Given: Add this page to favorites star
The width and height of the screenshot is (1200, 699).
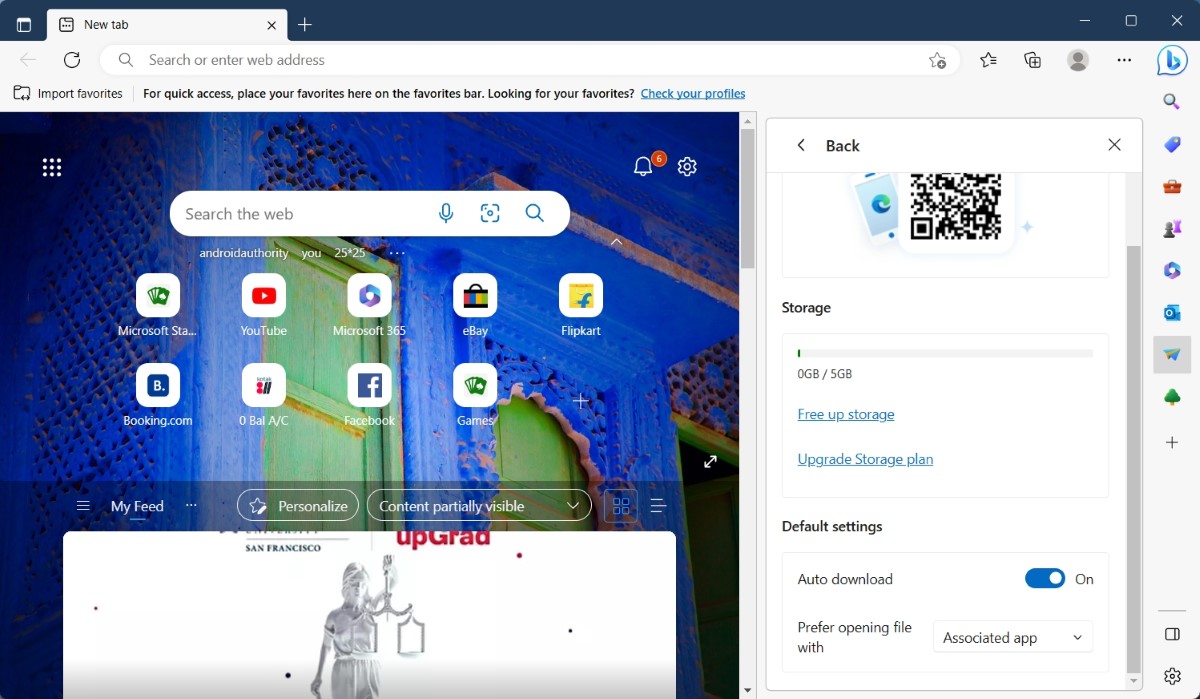Looking at the screenshot, I should point(937,60).
